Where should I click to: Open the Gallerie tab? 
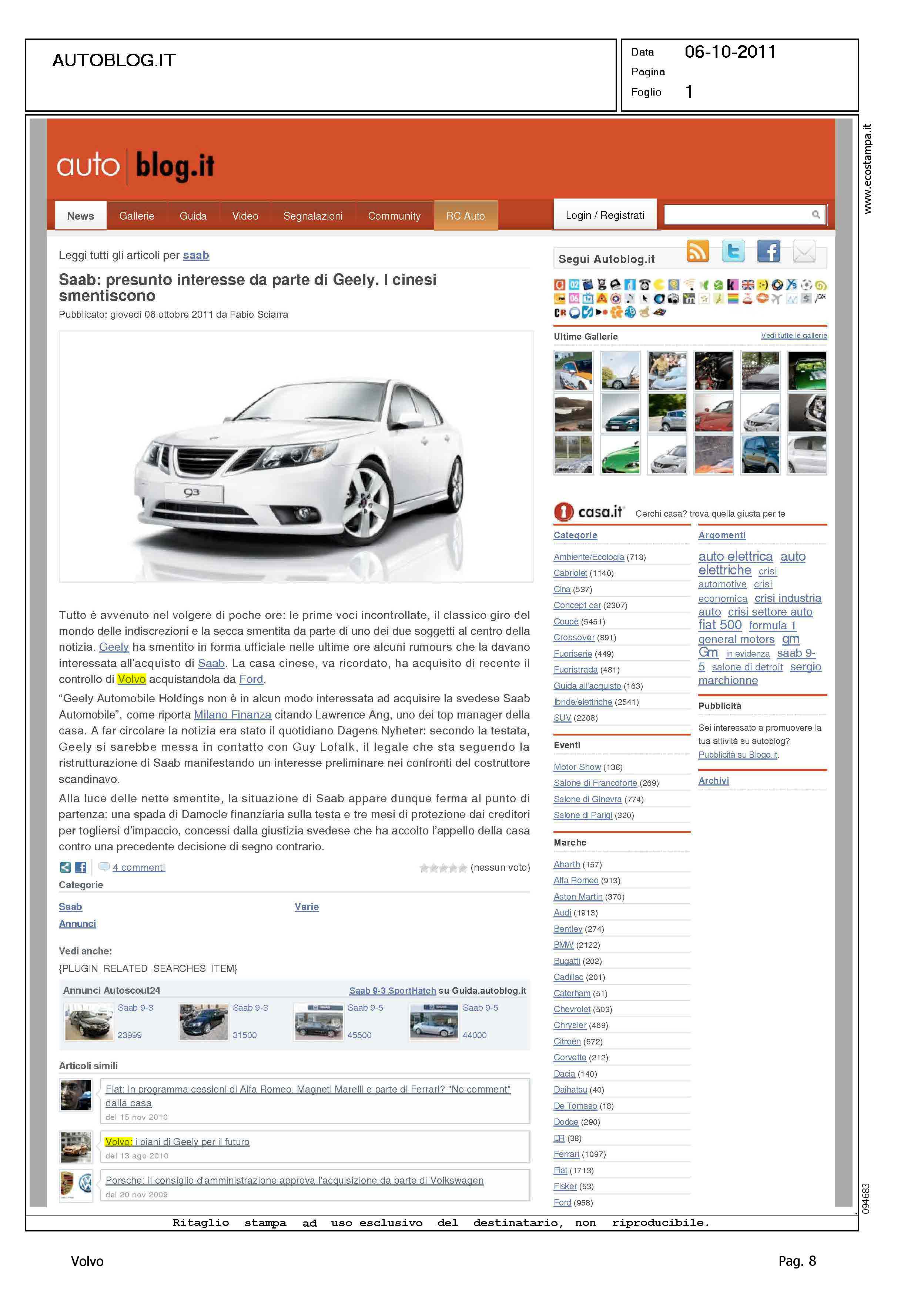click(137, 216)
